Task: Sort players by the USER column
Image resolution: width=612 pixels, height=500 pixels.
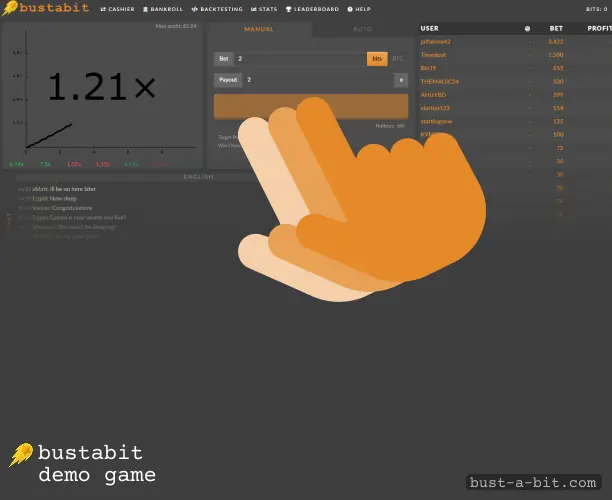Action: (429, 28)
